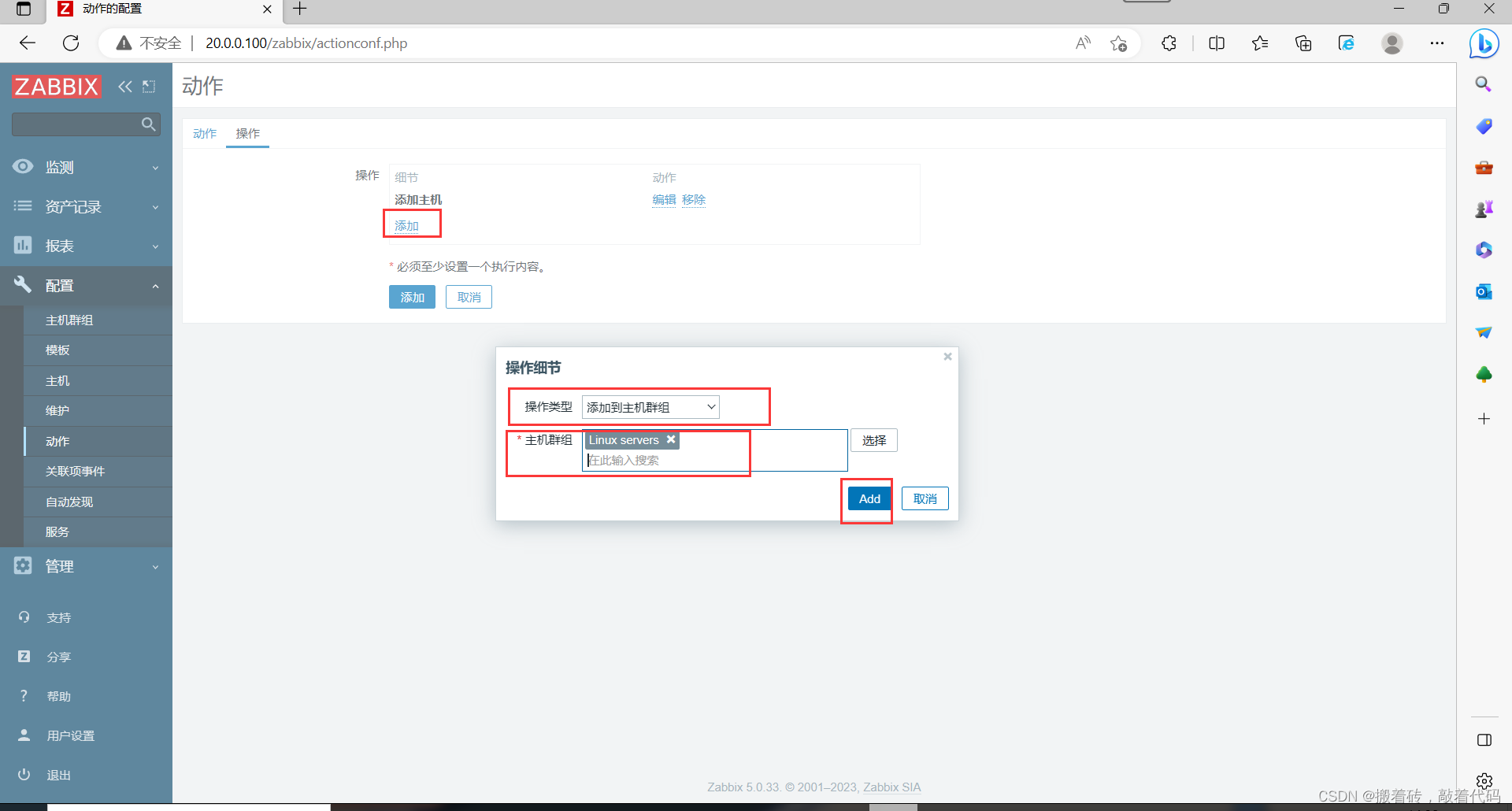Viewport: 1512px width, 811px height.
Task: Switch to the 操作 tab
Action: pos(247,133)
